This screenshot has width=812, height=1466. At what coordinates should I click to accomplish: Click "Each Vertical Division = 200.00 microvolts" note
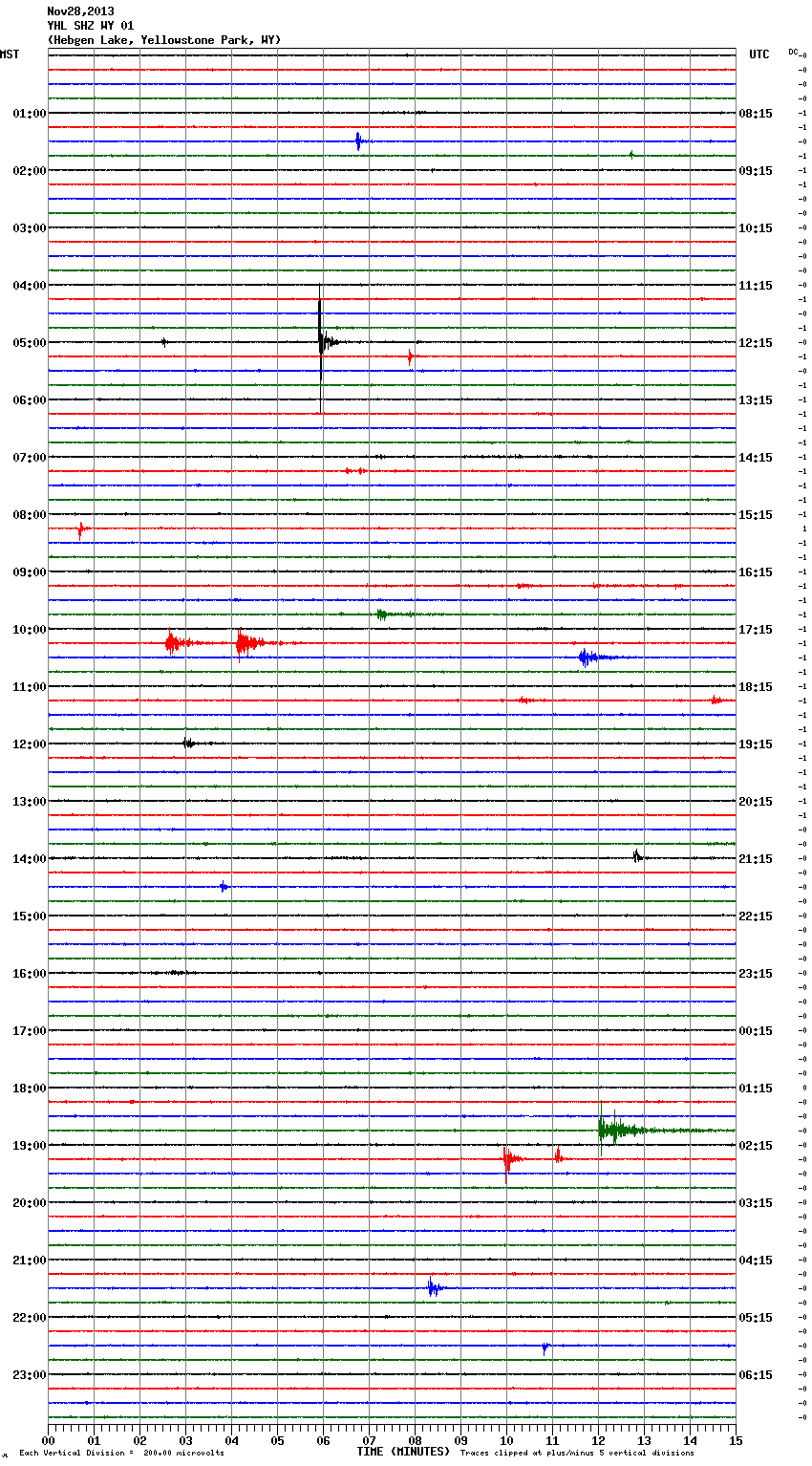pyautogui.click(x=121, y=1454)
